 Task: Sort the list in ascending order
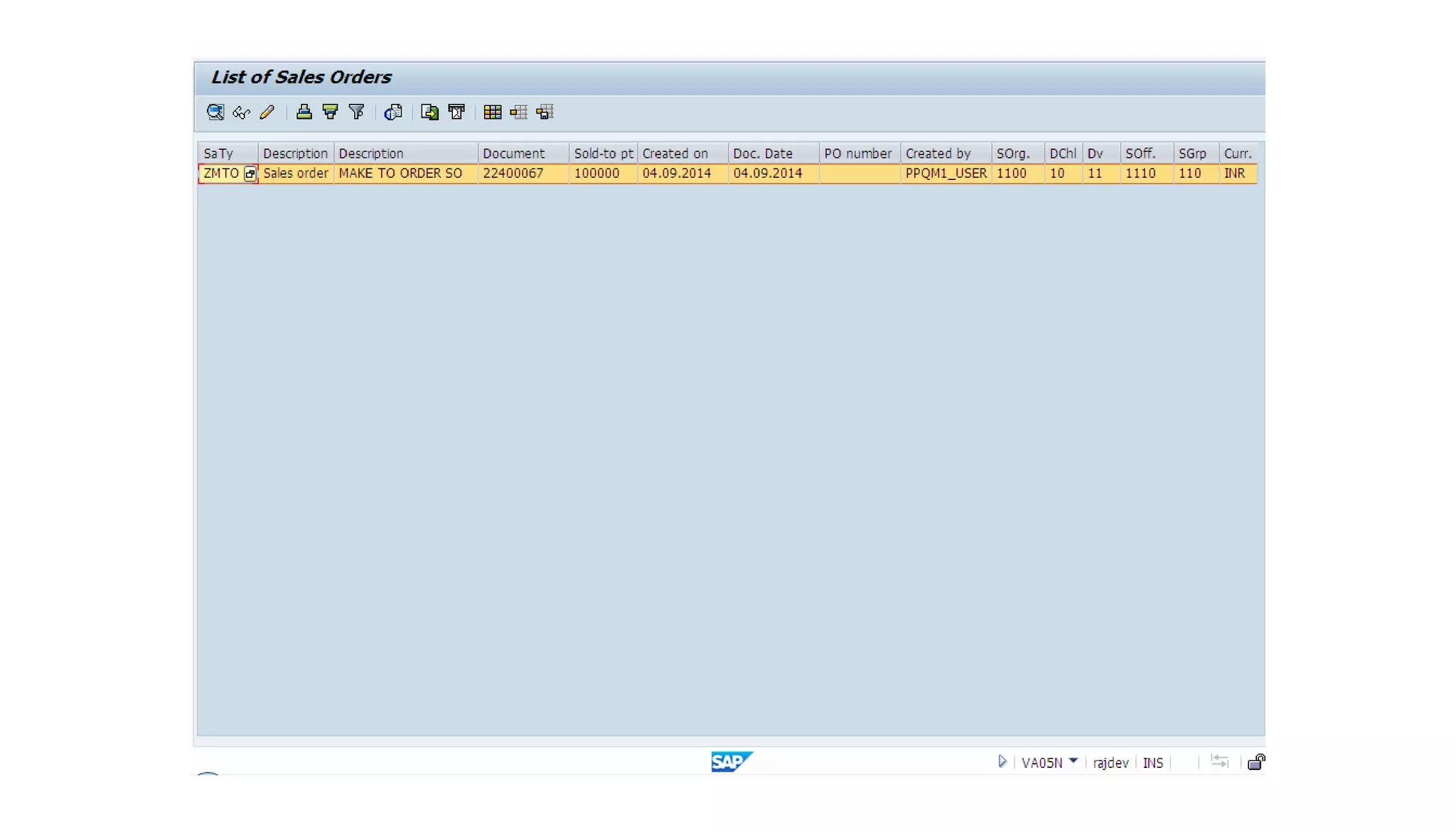click(x=304, y=112)
